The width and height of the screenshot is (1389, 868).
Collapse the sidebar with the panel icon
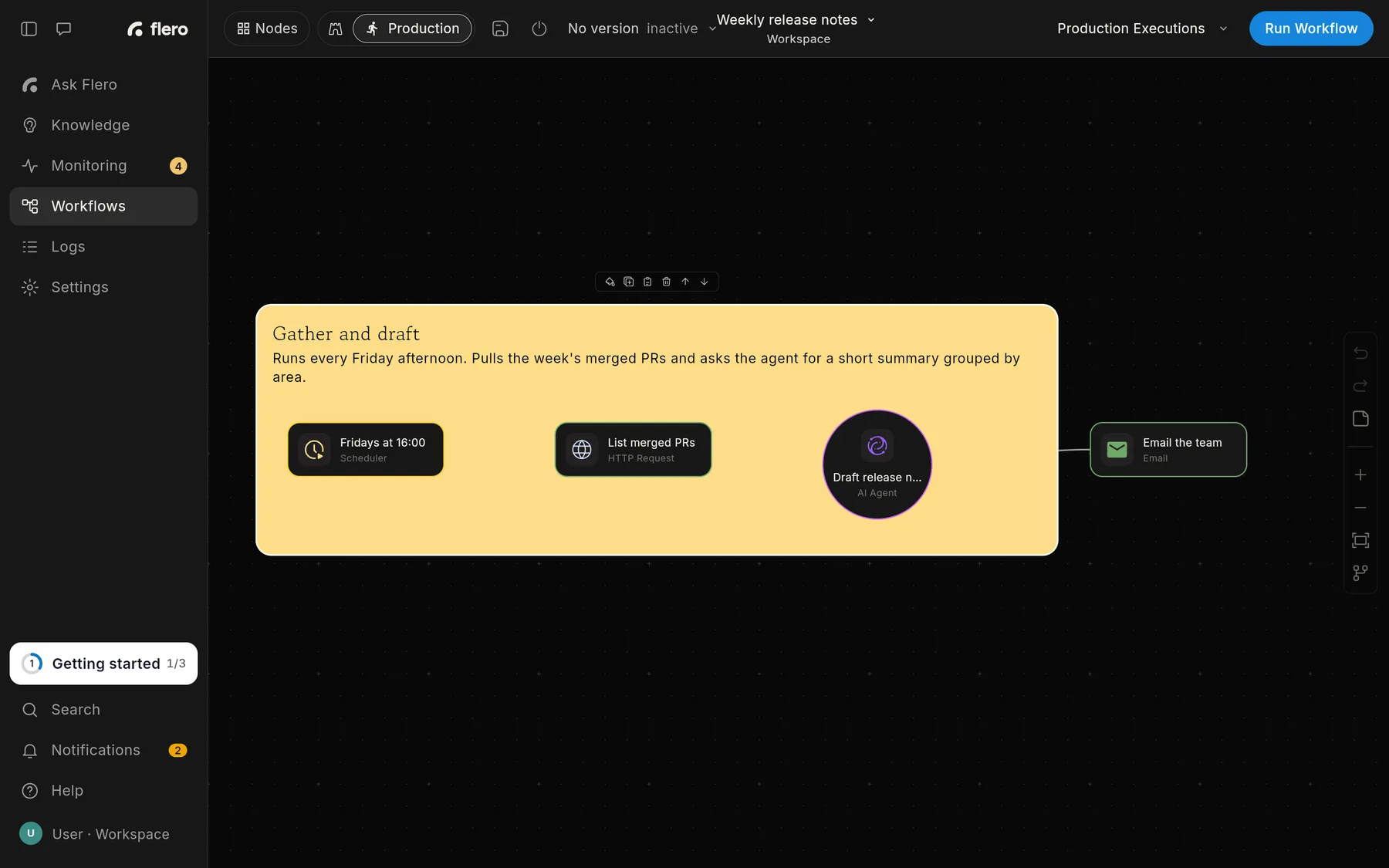(29, 29)
